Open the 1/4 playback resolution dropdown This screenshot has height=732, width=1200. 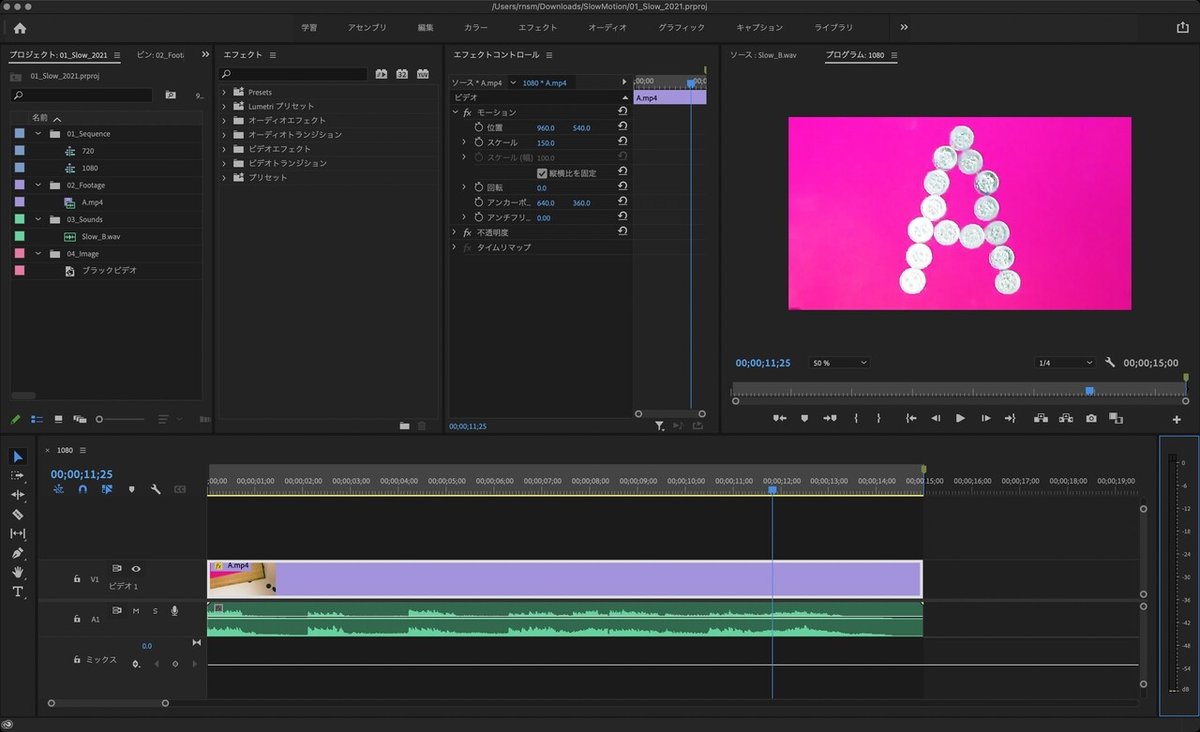click(1065, 363)
